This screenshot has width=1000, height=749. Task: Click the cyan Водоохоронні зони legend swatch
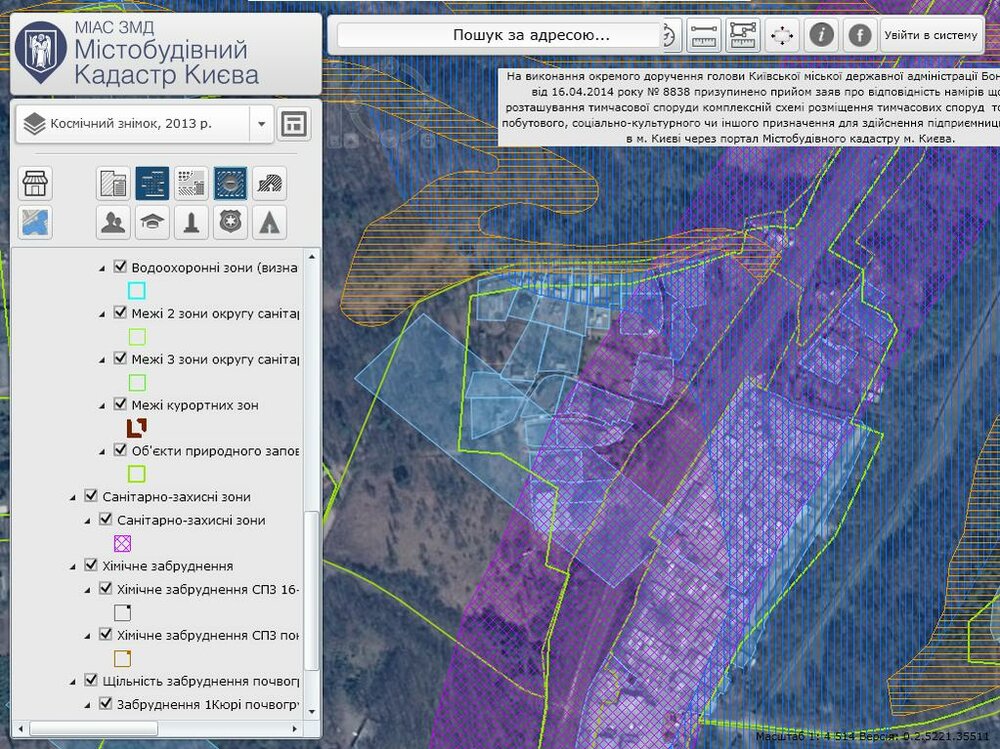pos(137,291)
